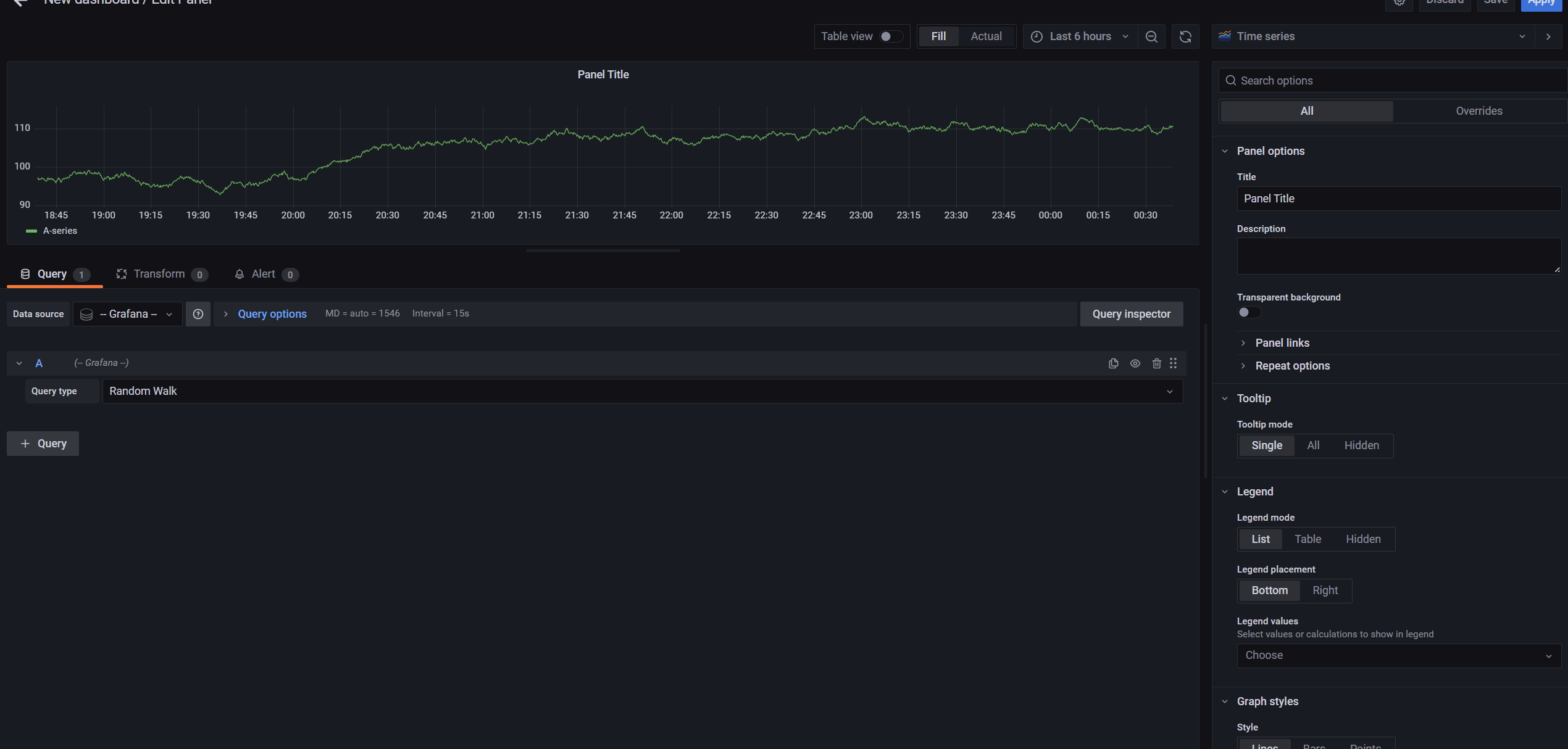
Task: Switch to the Transform tab
Action: 159,274
